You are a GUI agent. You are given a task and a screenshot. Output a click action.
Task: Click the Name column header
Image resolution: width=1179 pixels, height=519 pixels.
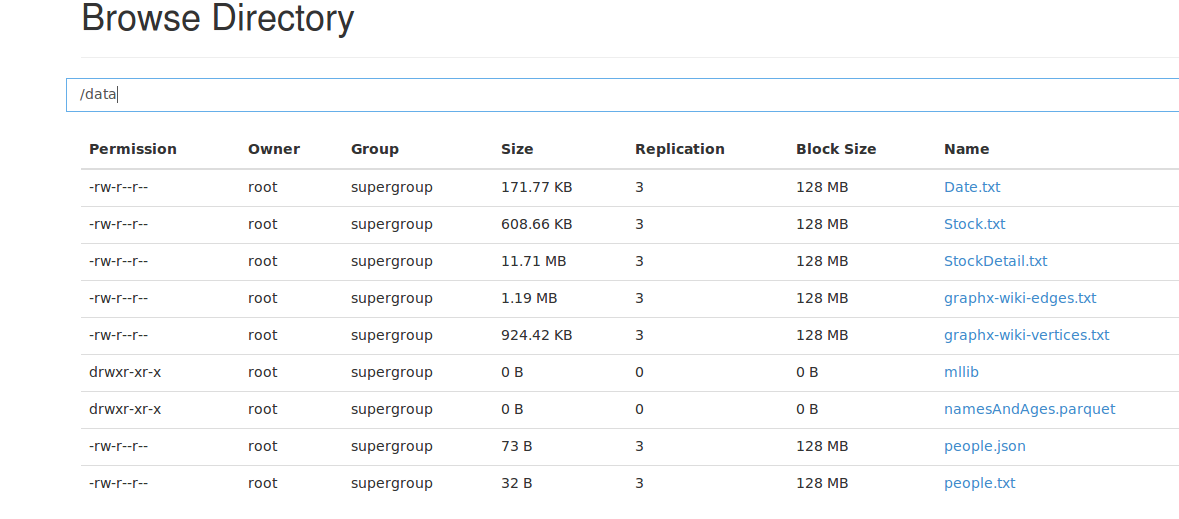(x=967, y=149)
